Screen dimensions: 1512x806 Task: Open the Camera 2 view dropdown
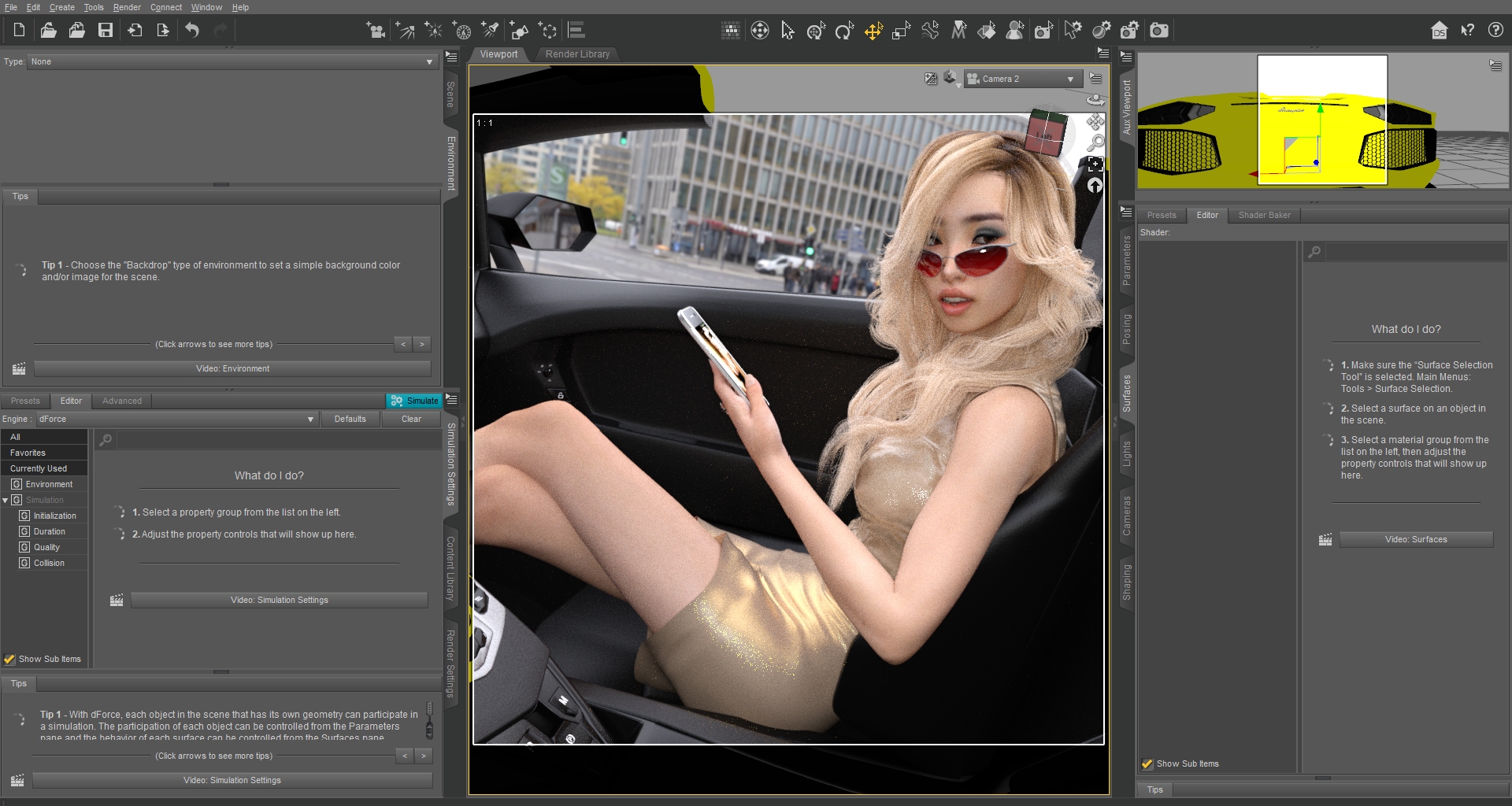1021,79
